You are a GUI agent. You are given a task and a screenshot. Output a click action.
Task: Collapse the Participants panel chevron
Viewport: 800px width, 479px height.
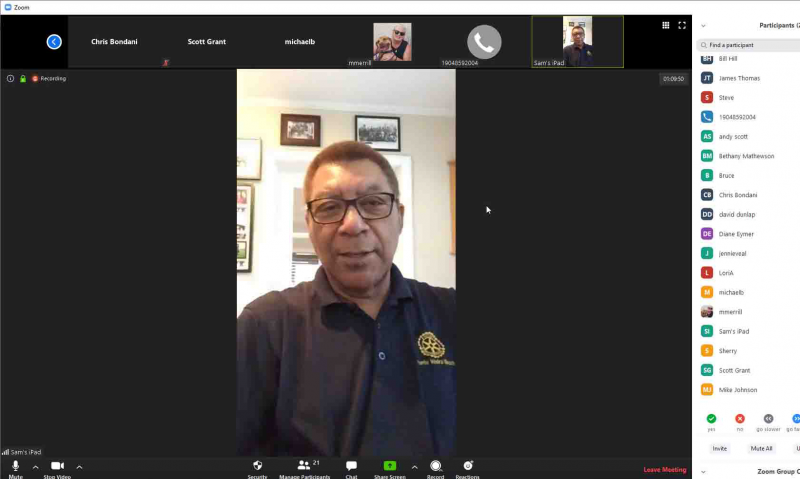[x=704, y=26]
